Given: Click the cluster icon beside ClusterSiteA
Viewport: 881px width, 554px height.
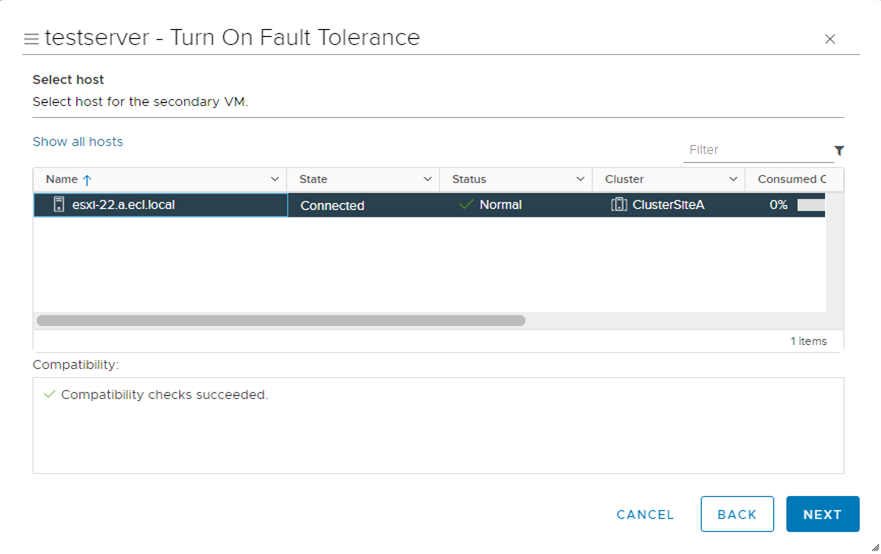Looking at the screenshot, I should point(619,205).
